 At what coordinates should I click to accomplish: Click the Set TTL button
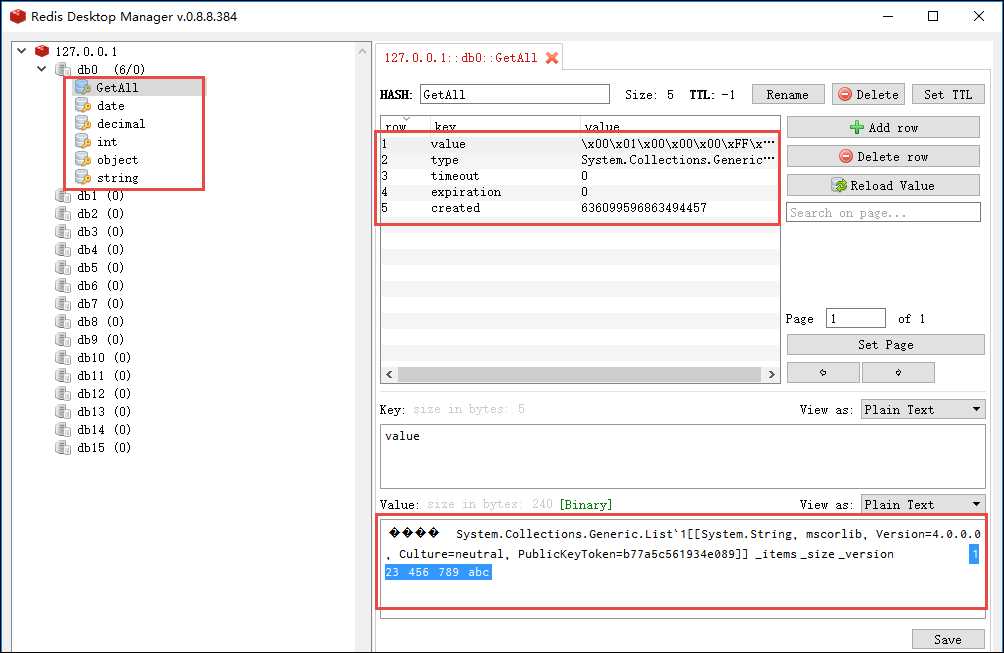(x=948, y=94)
